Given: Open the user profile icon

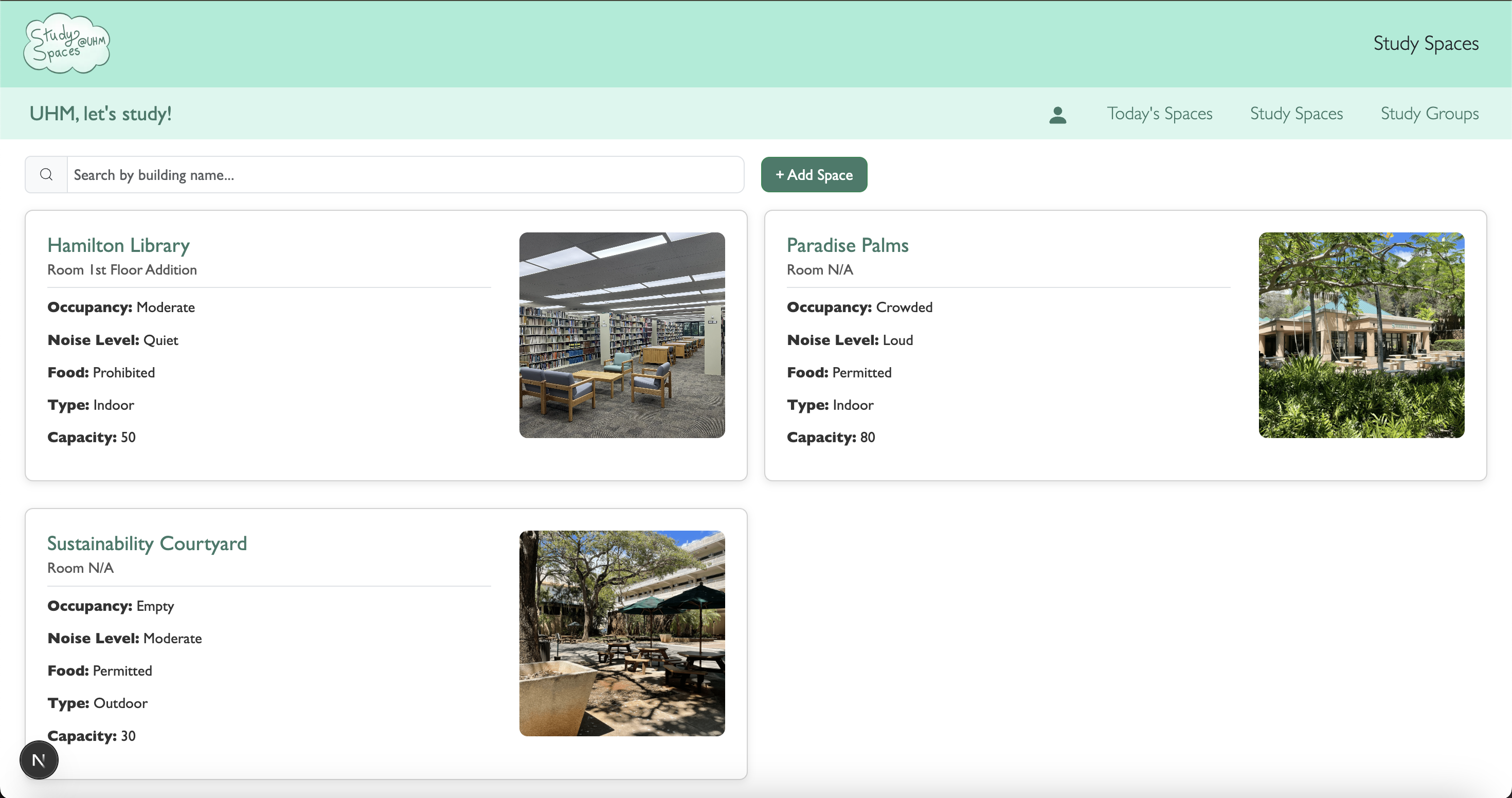Looking at the screenshot, I should click(1057, 115).
